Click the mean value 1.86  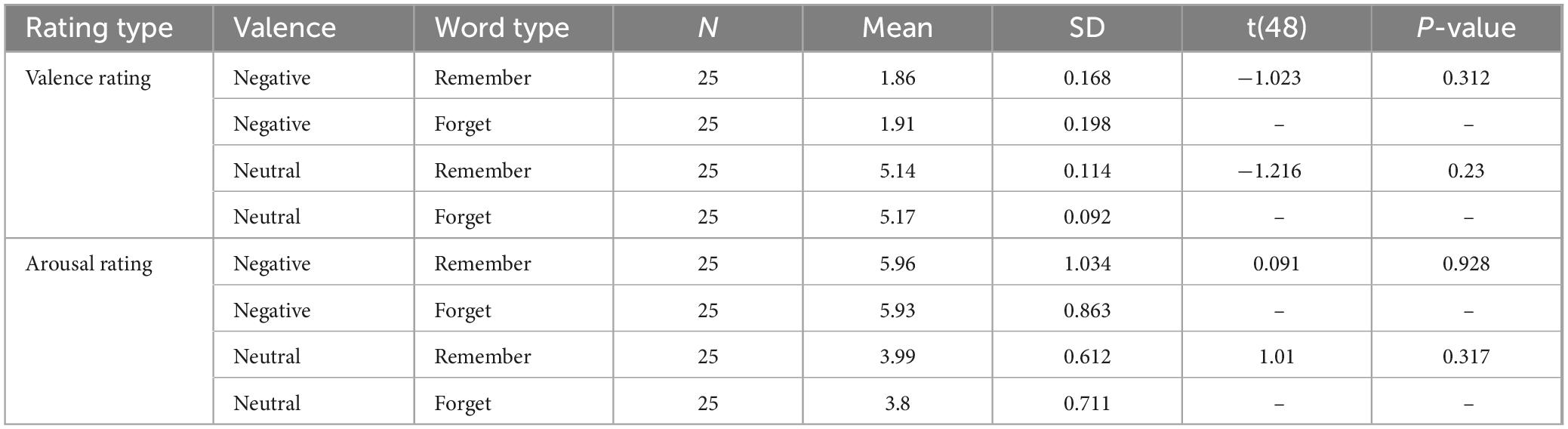[898, 78]
